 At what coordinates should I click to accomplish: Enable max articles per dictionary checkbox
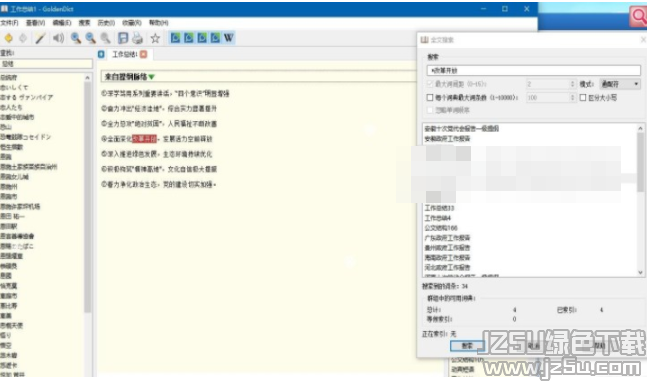tap(430, 98)
